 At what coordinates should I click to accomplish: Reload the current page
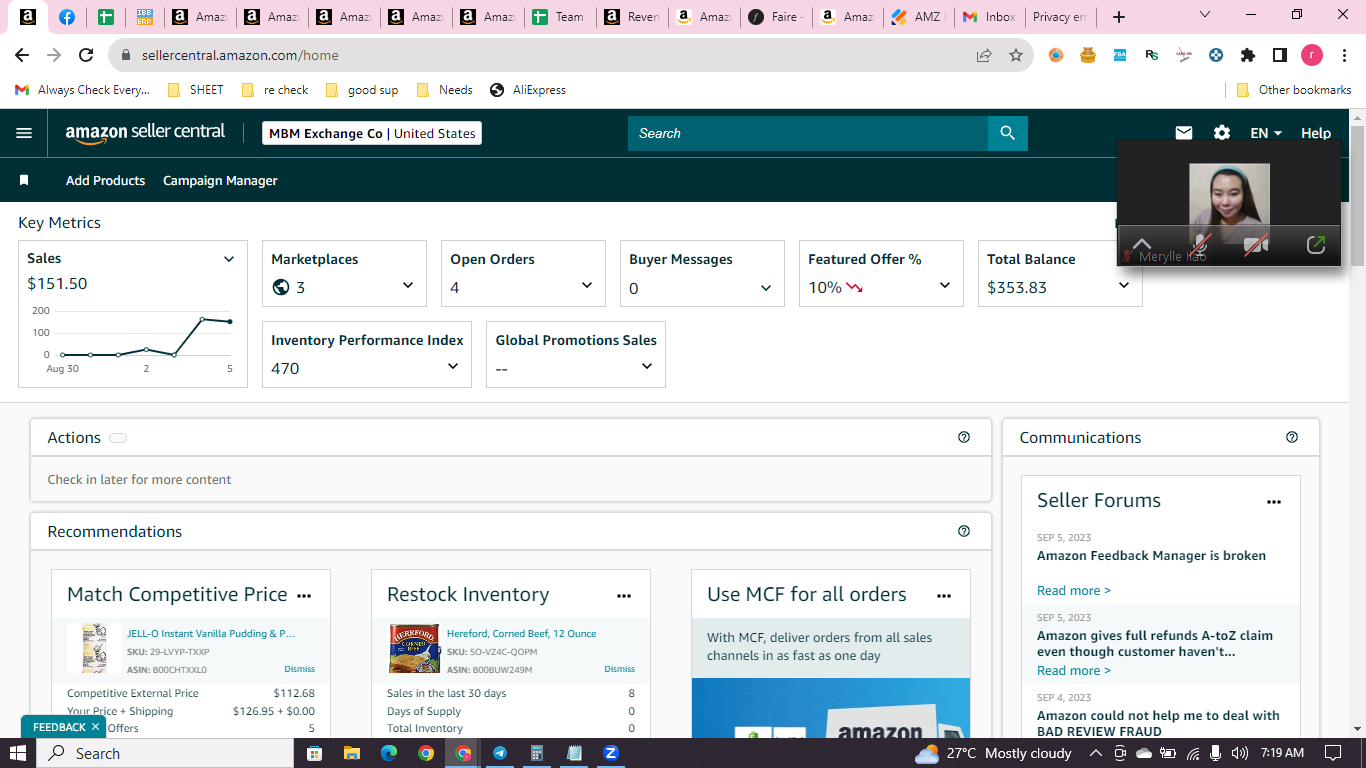click(86, 56)
